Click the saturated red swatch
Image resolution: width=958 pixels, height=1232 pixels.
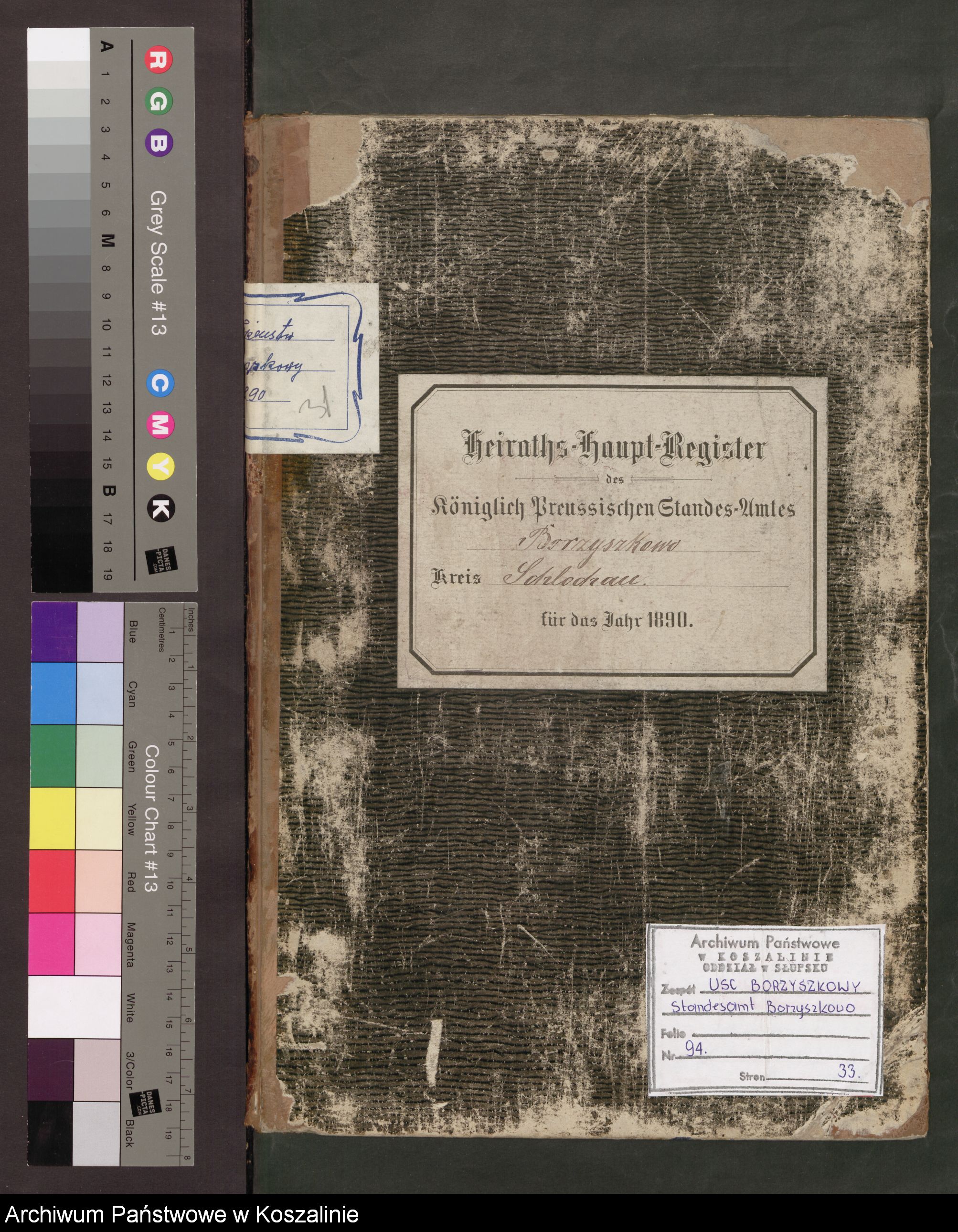click(52, 881)
